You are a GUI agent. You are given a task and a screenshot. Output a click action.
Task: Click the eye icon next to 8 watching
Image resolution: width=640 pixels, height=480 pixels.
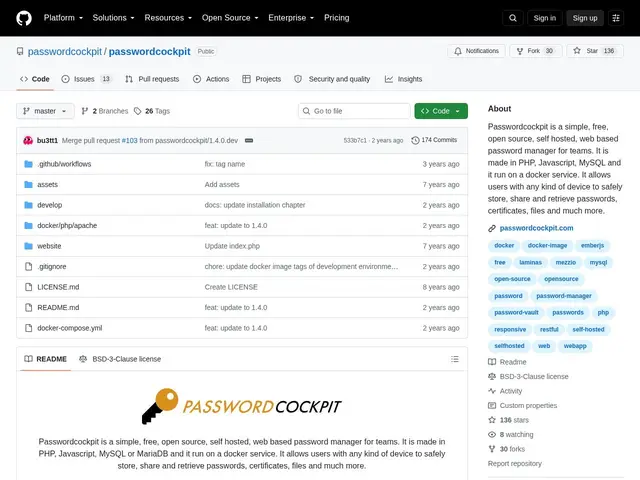[x=492, y=434]
